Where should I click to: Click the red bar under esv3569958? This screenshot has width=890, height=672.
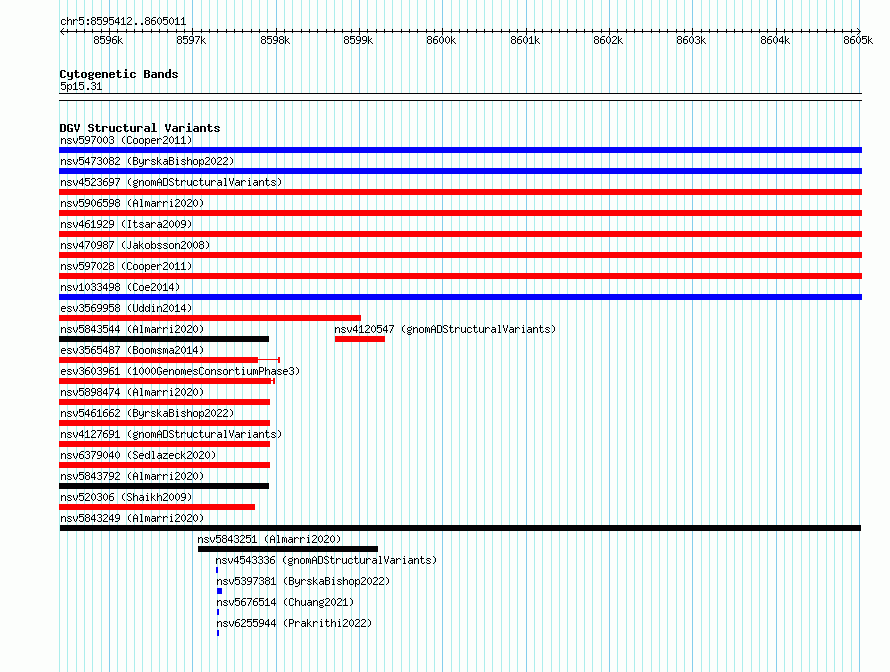click(210, 318)
